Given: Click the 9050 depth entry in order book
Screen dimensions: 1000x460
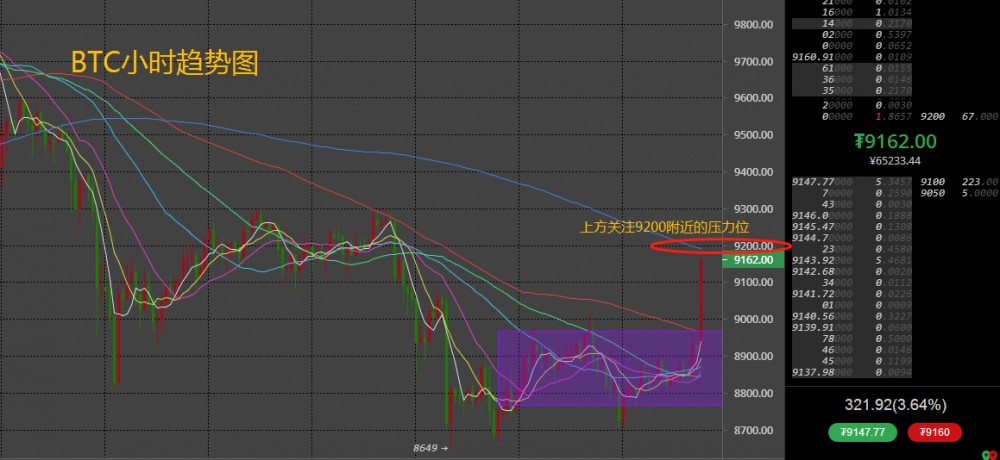Looking at the screenshot, I should tap(957, 193).
